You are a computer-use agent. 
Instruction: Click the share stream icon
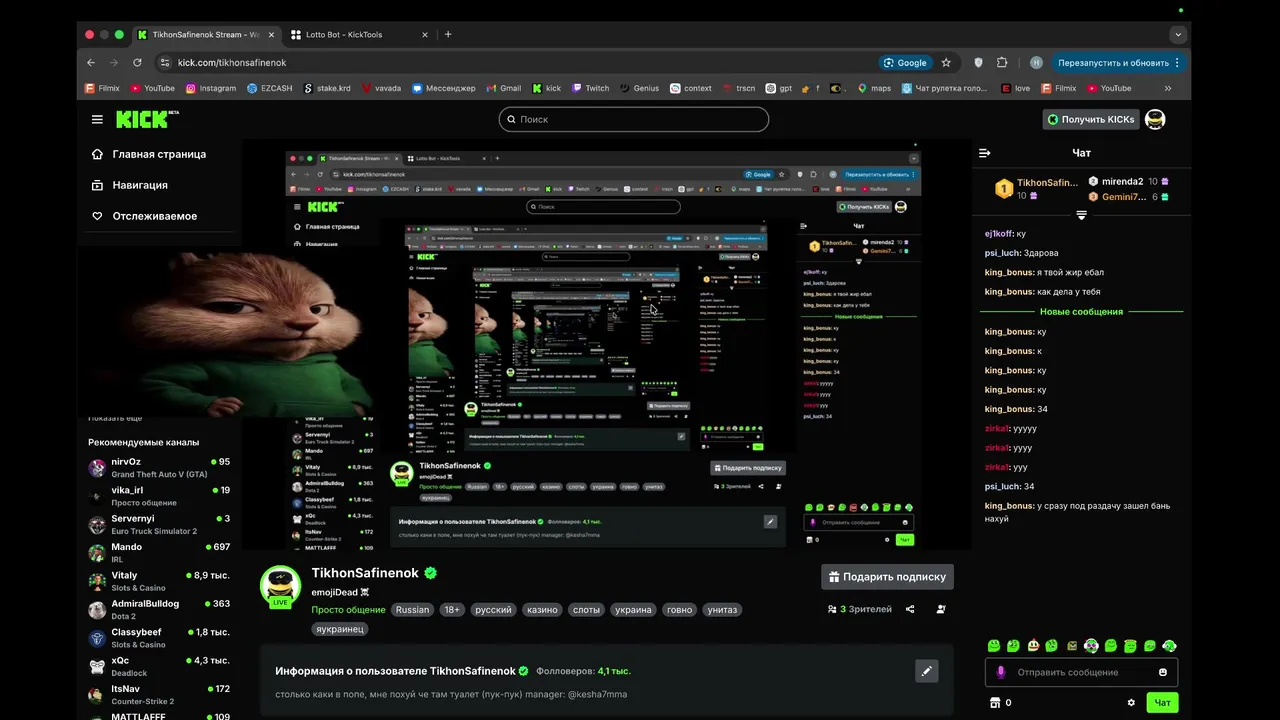tap(910, 609)
